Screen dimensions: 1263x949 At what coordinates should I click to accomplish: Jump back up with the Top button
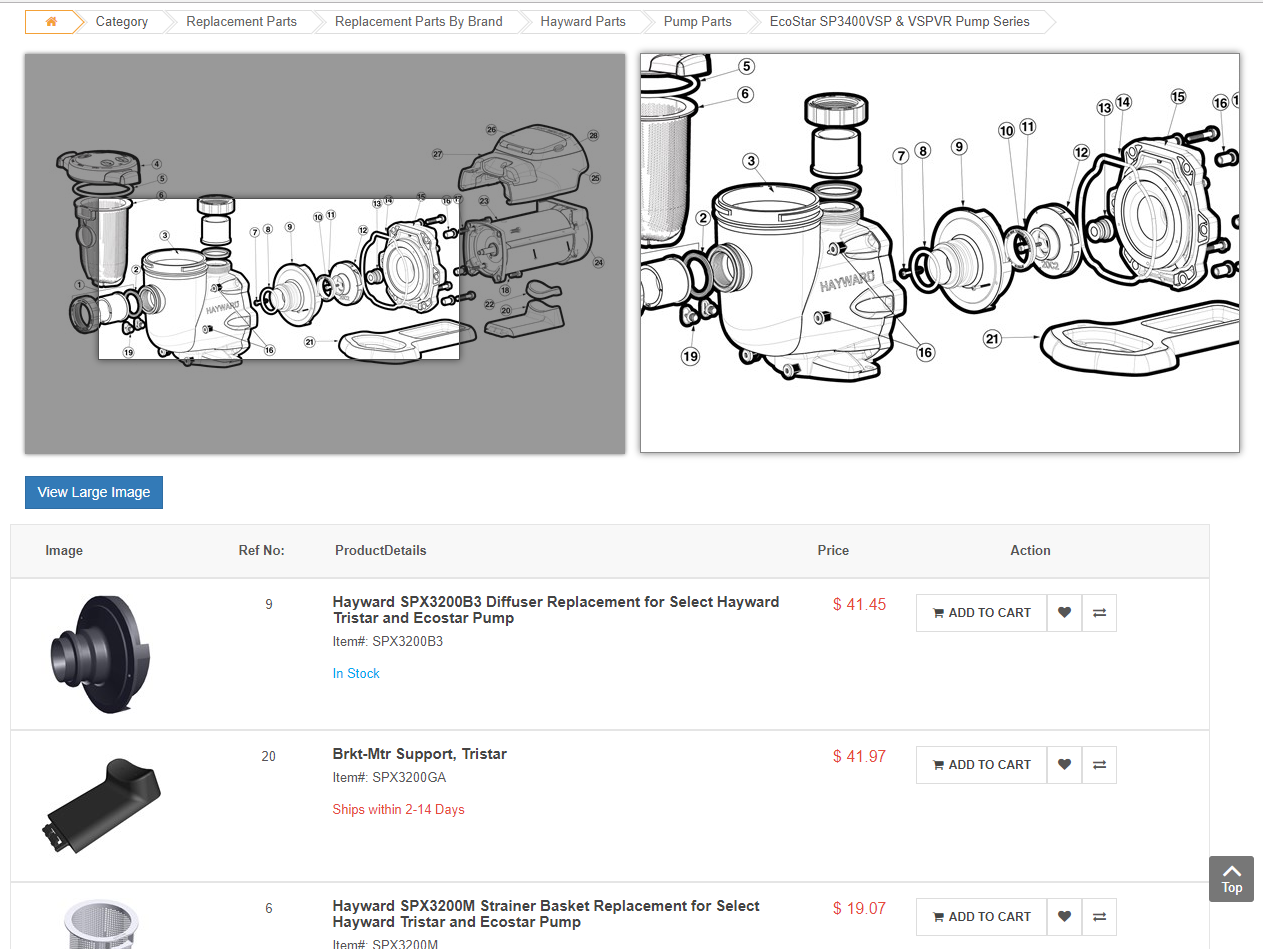tap(1231, 879)
